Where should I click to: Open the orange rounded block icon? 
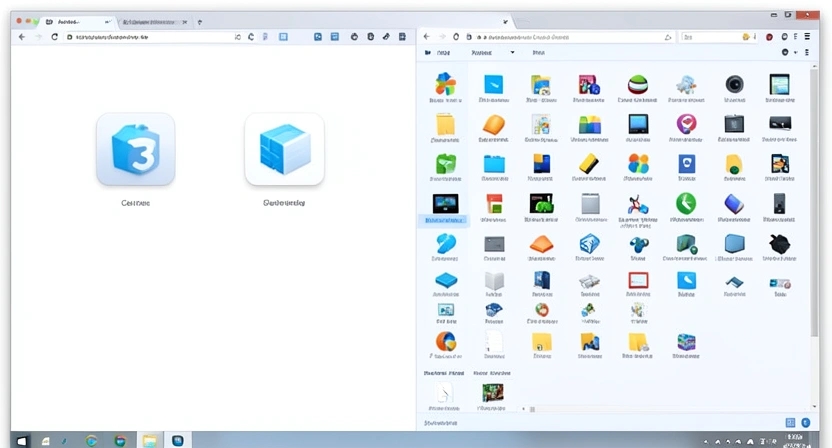[x=493, y=125]
